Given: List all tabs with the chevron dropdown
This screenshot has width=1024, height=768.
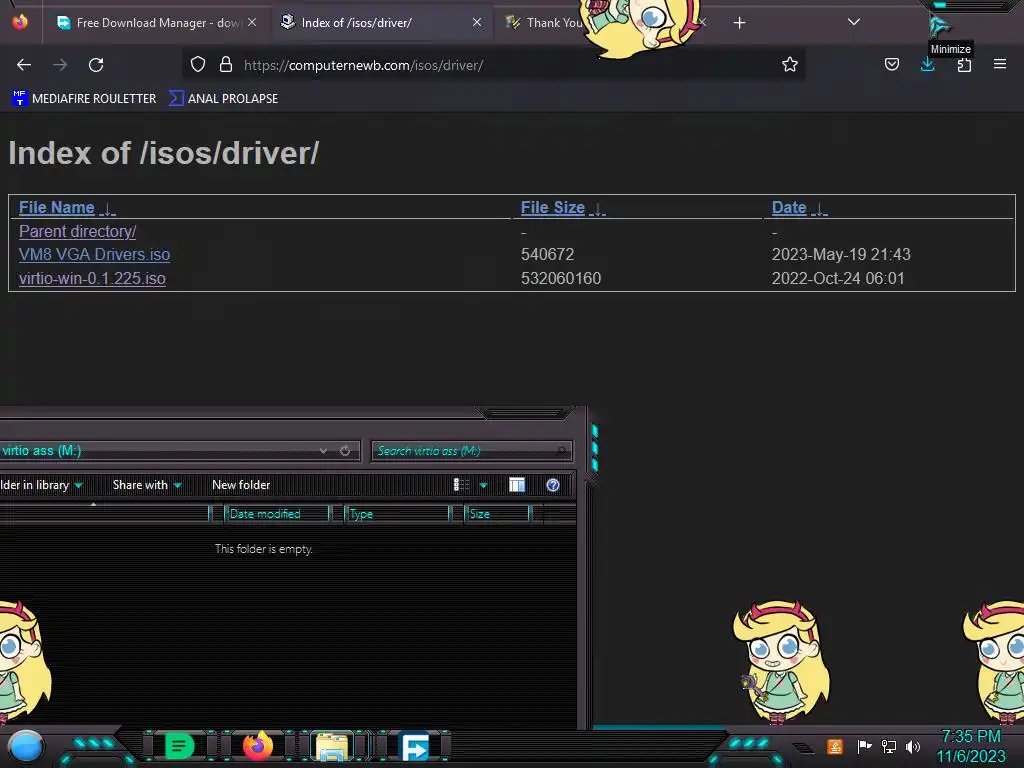Looking at the screenshot, I should click(854, 22).
